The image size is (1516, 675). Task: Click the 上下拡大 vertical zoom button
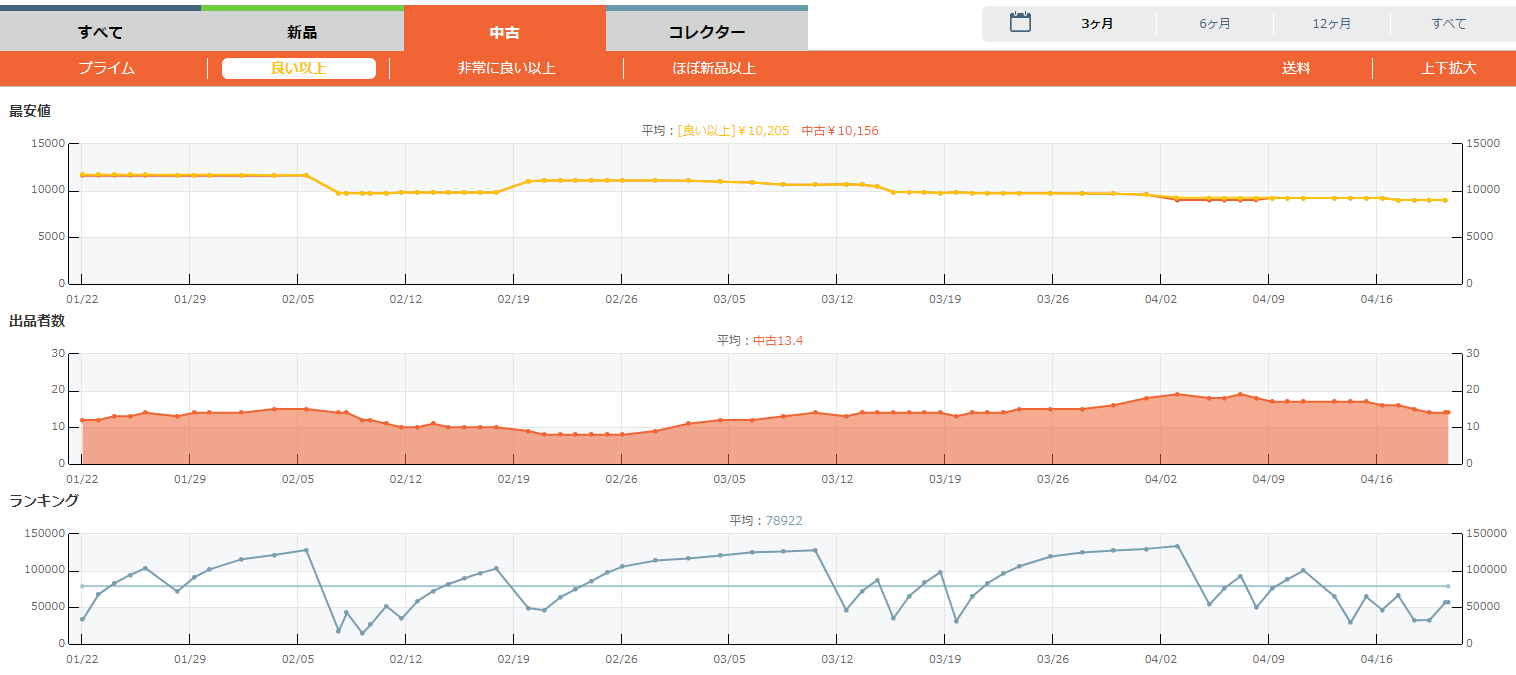[x=1448, y=68]
